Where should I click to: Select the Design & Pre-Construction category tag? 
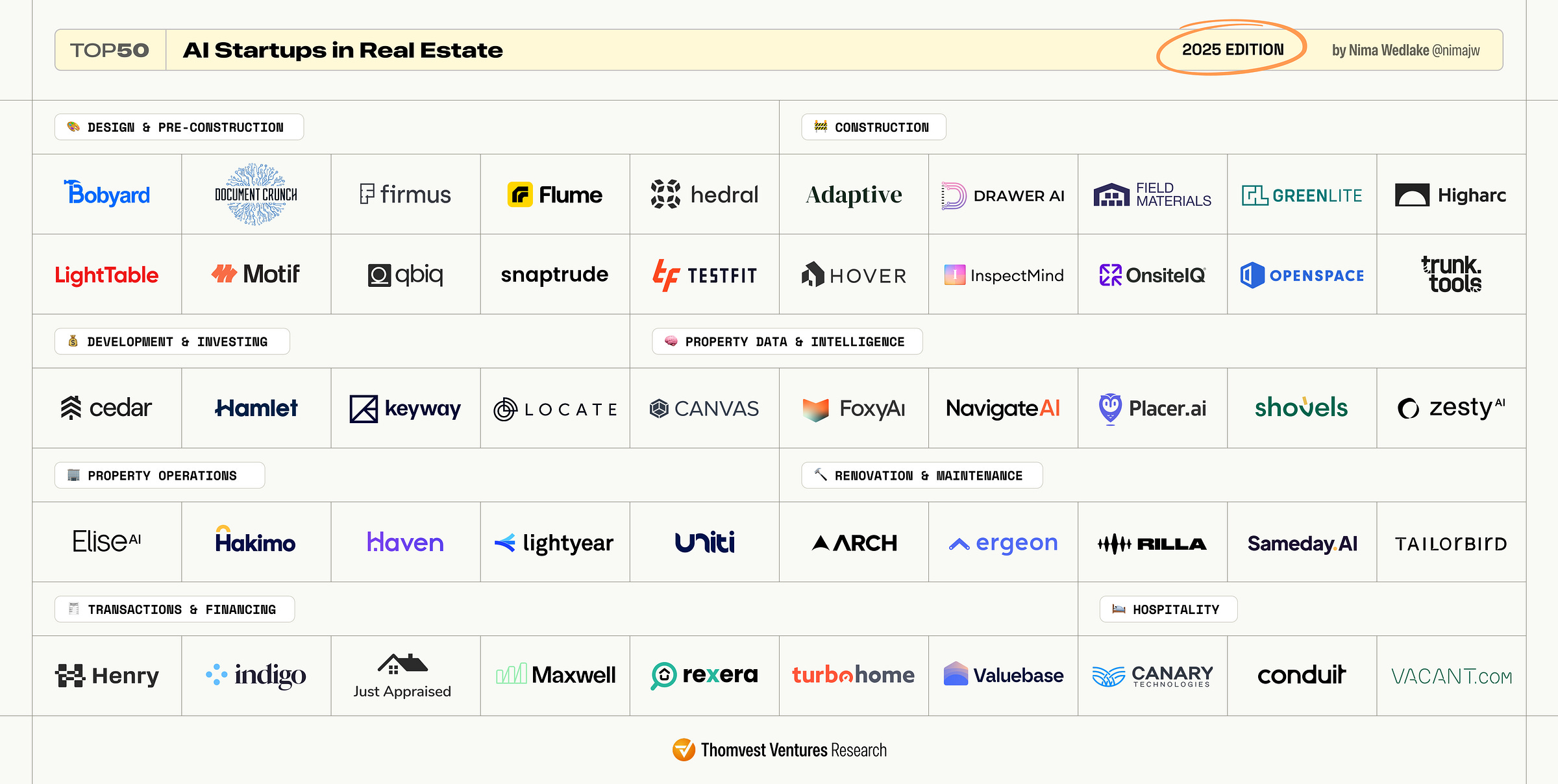(179, 127)
